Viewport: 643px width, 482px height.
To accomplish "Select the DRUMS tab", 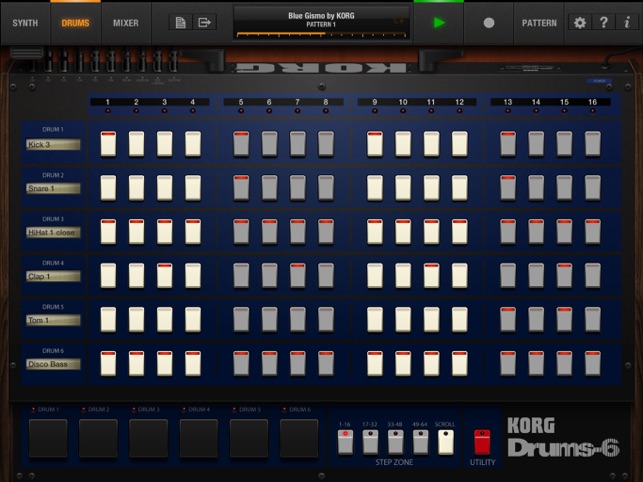I will [75, 23].
